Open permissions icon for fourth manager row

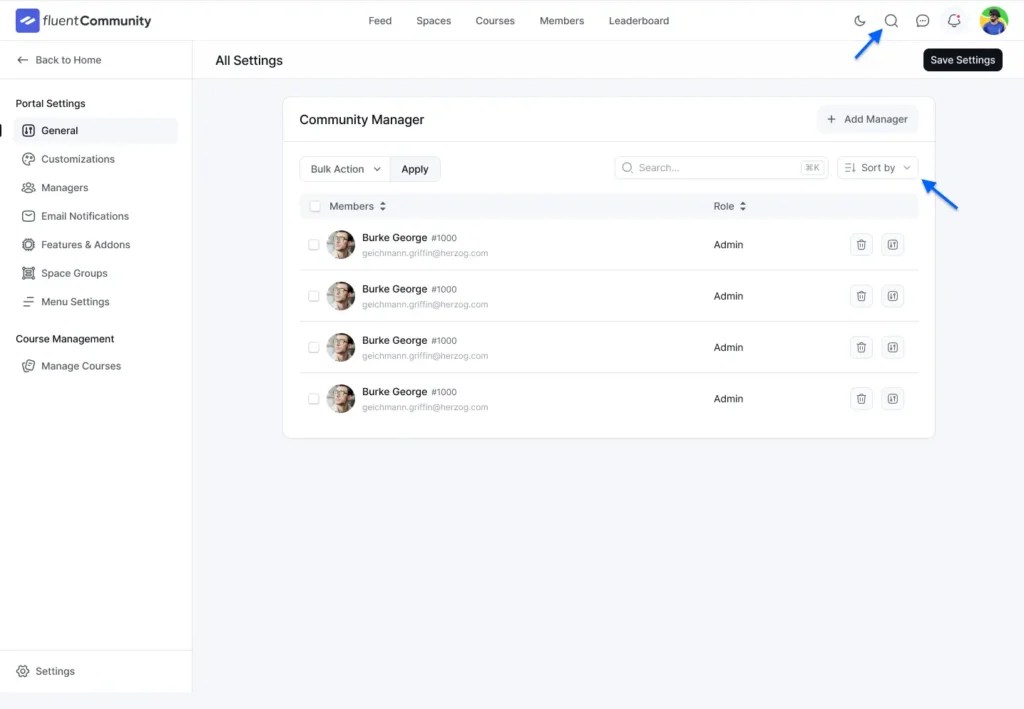coord(892,399)
